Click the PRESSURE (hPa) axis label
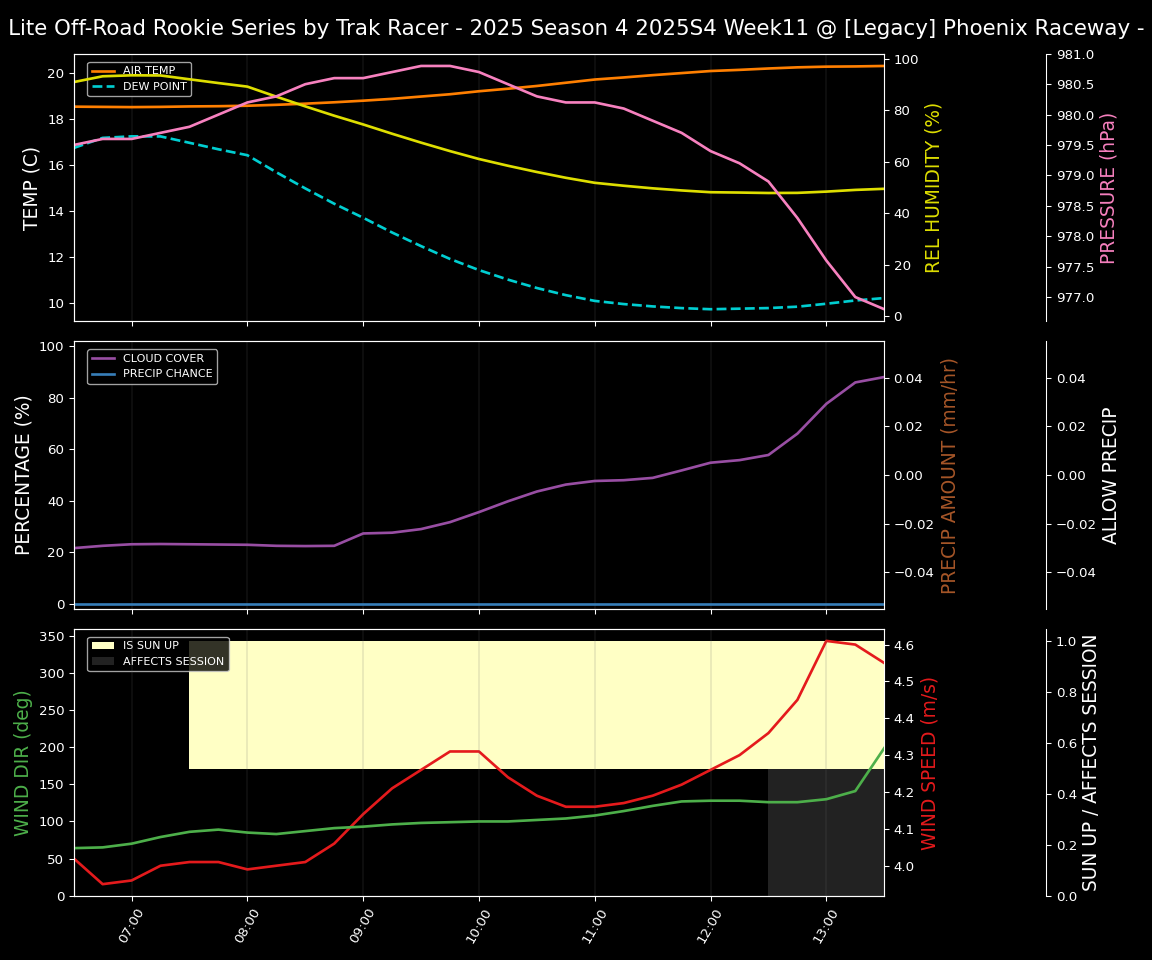 click(1108, 188)
